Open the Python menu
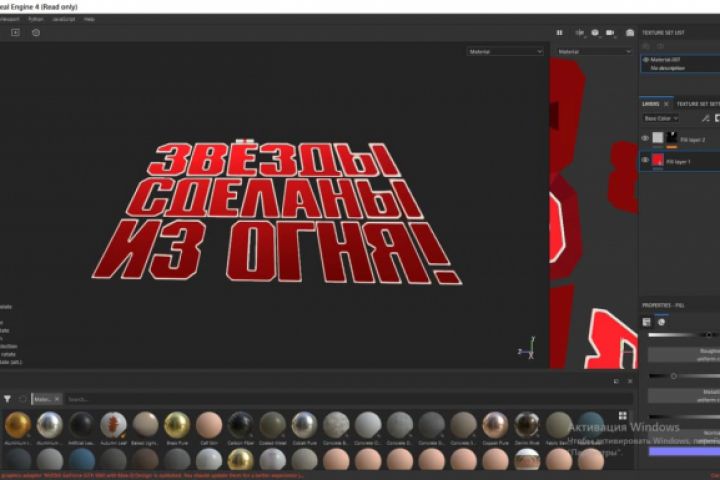This screenshot has width=720, height=480. [35, 19]
